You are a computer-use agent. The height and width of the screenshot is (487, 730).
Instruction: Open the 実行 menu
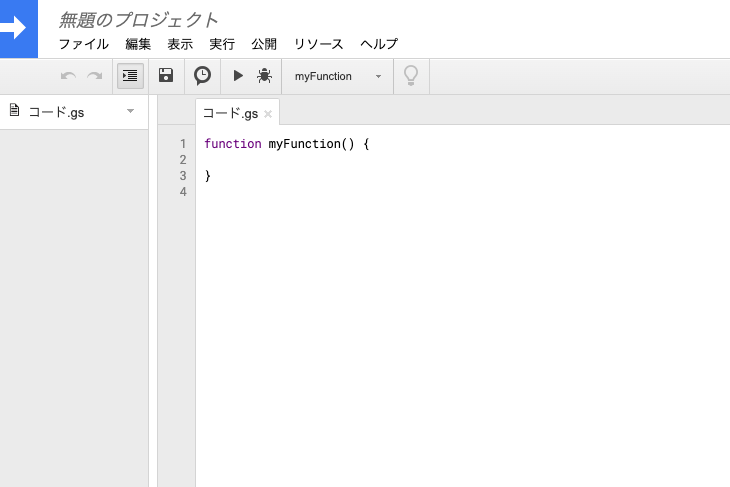point(222,44)
